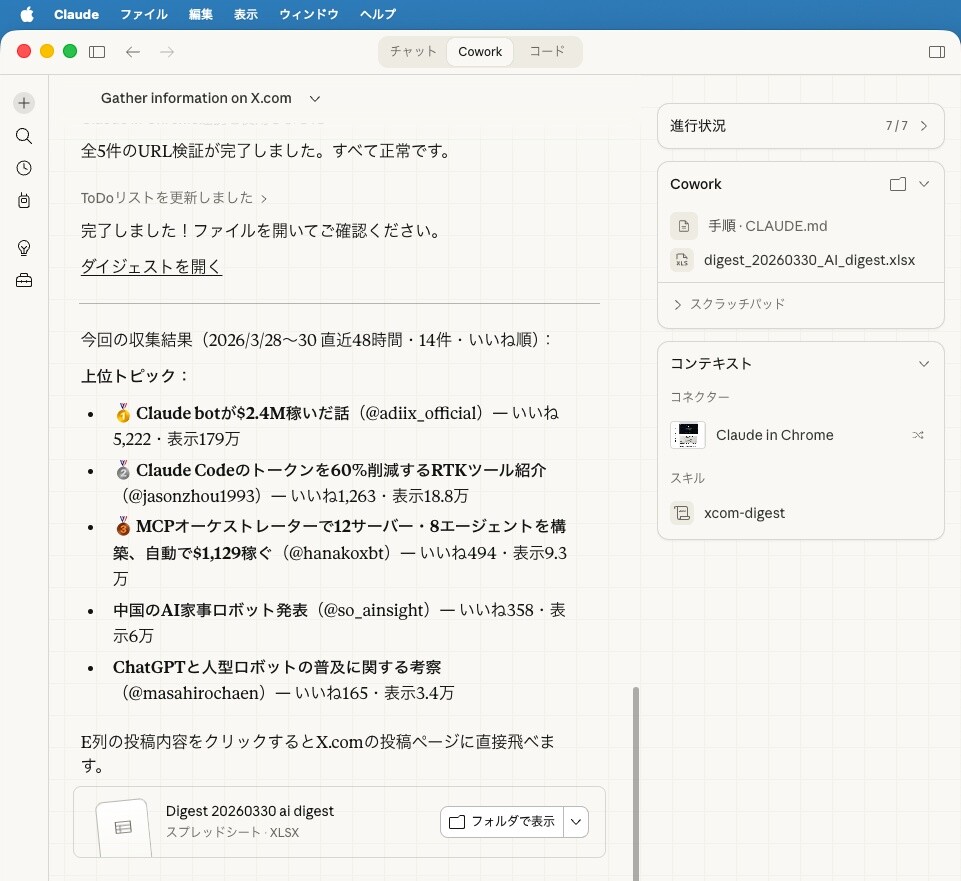Click the green fullscreen window button
The image size is (961, 881).
[x=70, y=51]
